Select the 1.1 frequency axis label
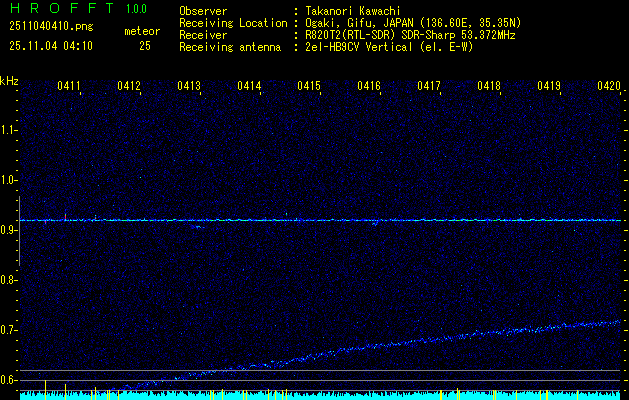 pos(9,129)
